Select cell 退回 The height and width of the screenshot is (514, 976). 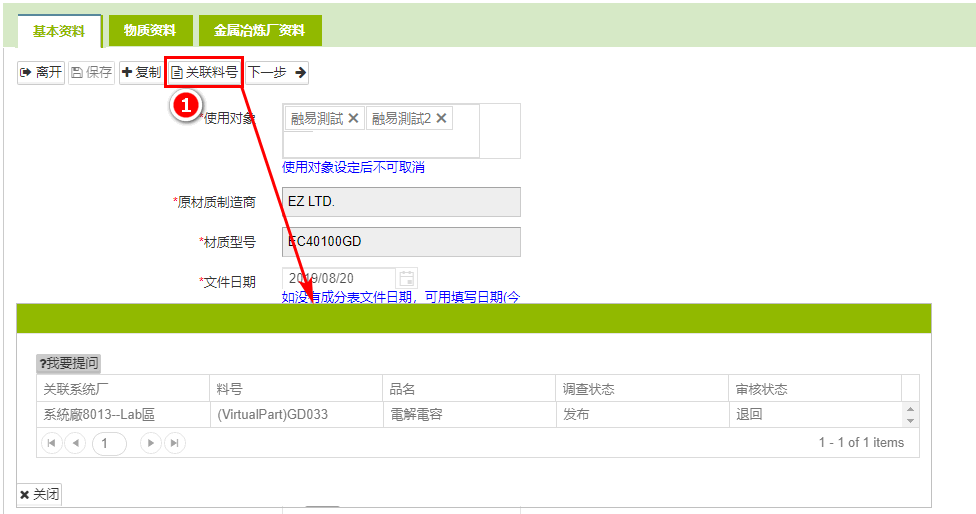815,414
